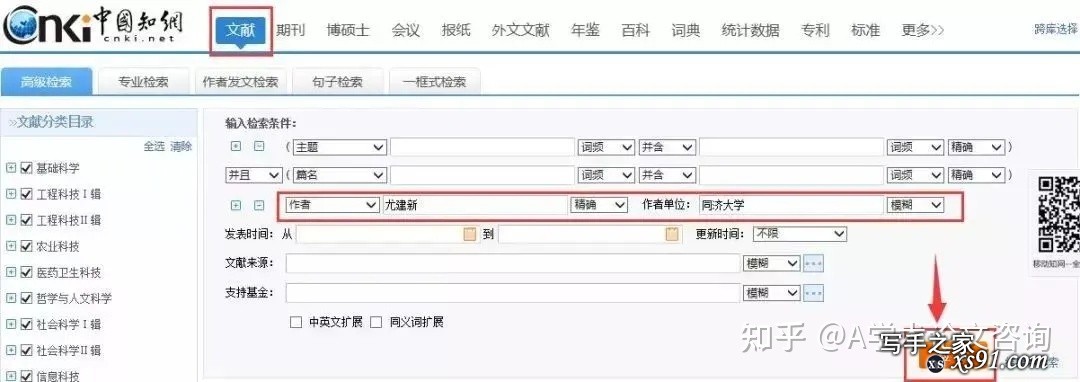Click the 移动知网 QR code

point(1059,215)
